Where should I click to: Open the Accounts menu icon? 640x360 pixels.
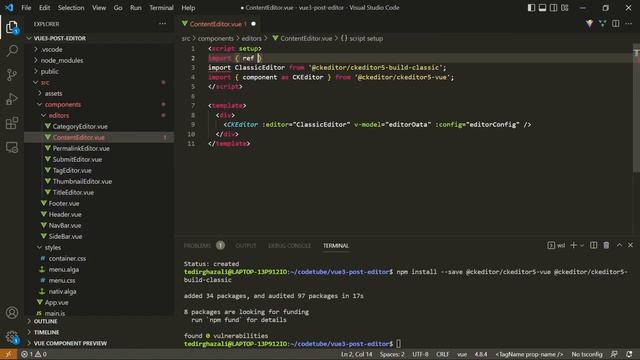[x=12, y=313]
